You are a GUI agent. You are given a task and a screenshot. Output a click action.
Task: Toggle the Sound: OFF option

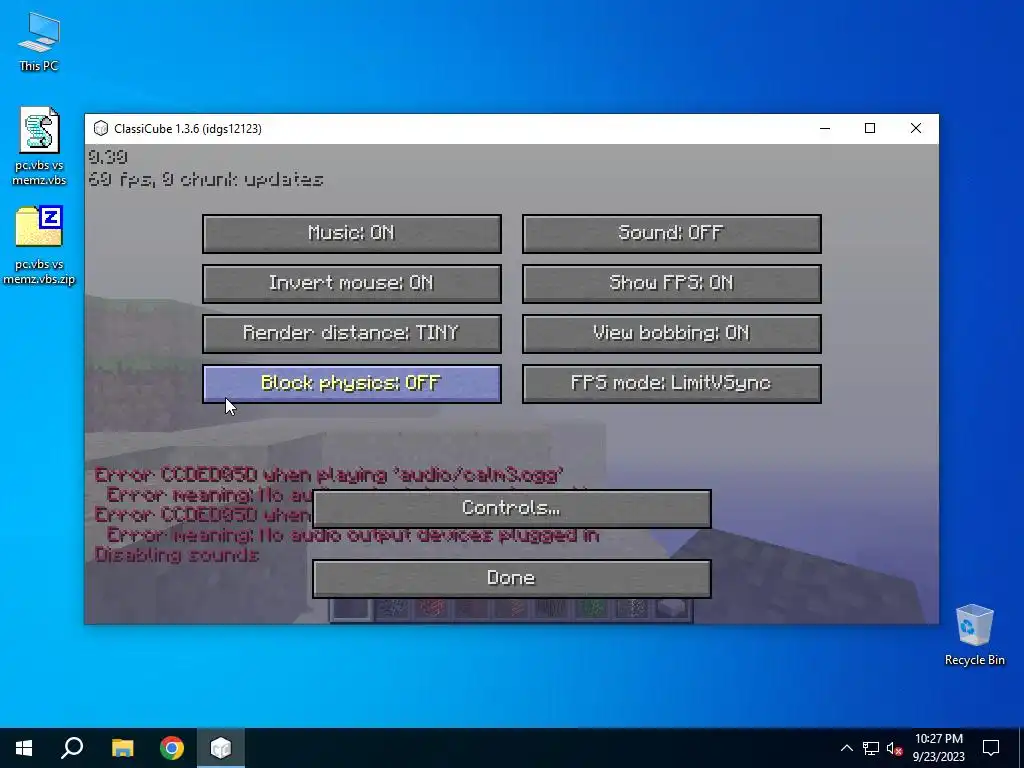point(671,233)
